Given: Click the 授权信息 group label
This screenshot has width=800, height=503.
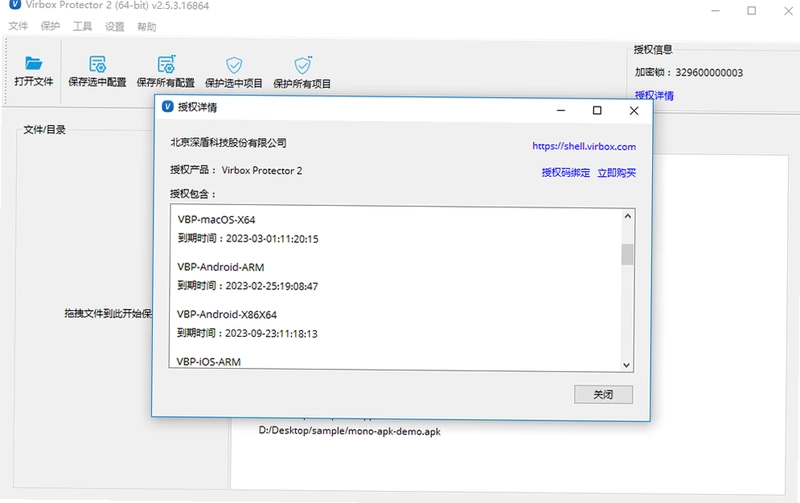Looking at the screenshot, I should point(653,49).
